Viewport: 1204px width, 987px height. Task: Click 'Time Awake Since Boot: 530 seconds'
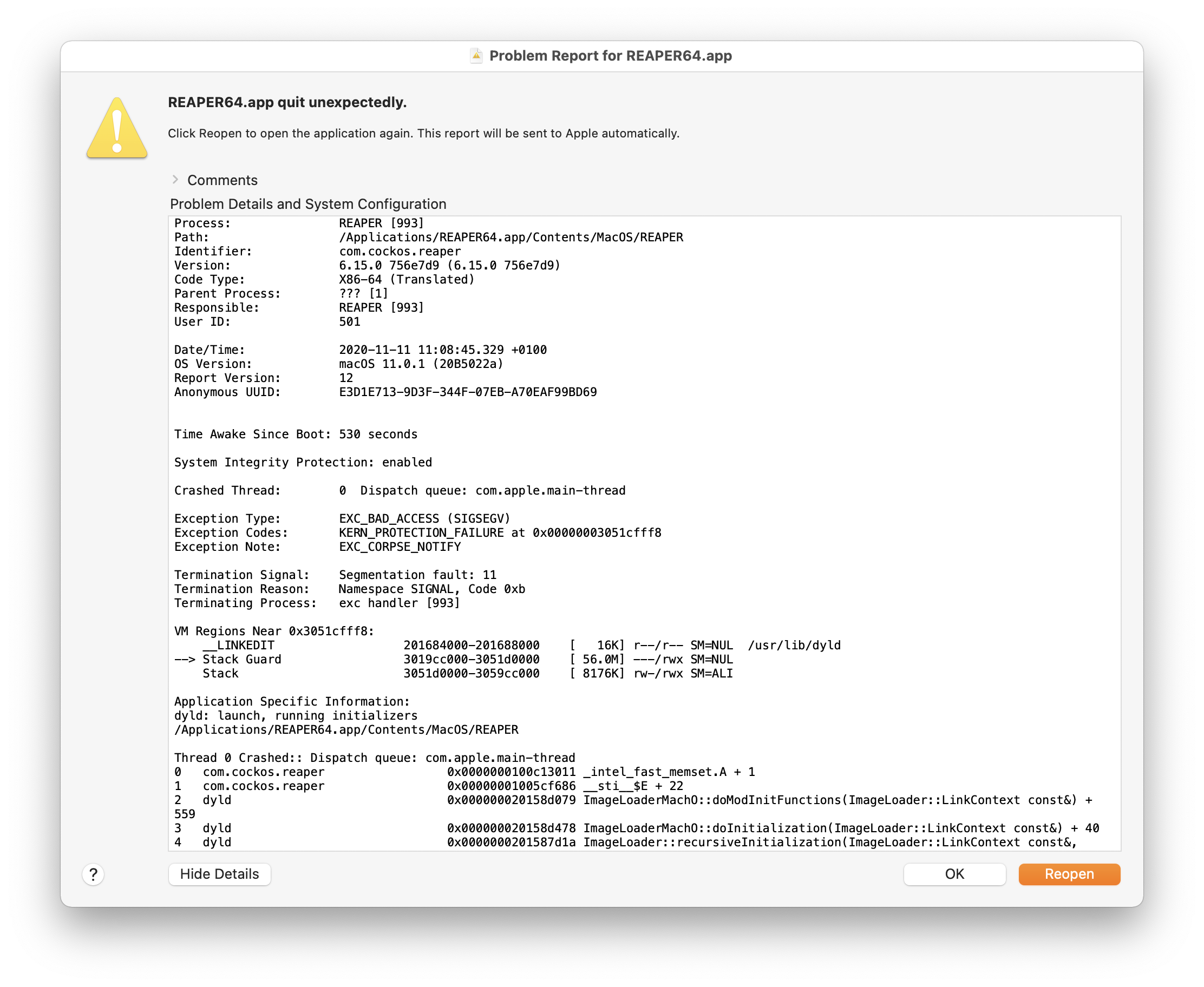(296, 435)
